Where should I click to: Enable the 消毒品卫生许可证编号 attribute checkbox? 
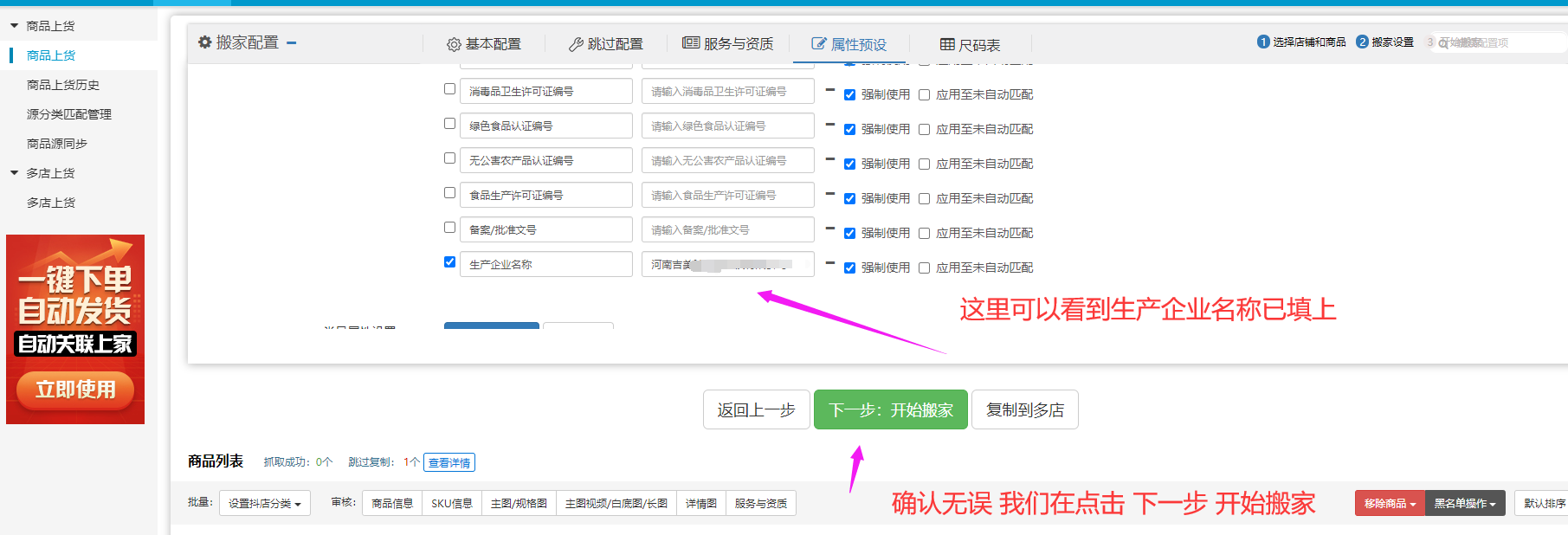449,89
